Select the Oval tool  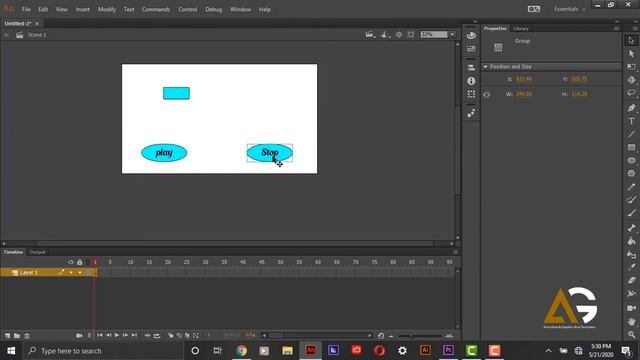[x=631, y=160]
